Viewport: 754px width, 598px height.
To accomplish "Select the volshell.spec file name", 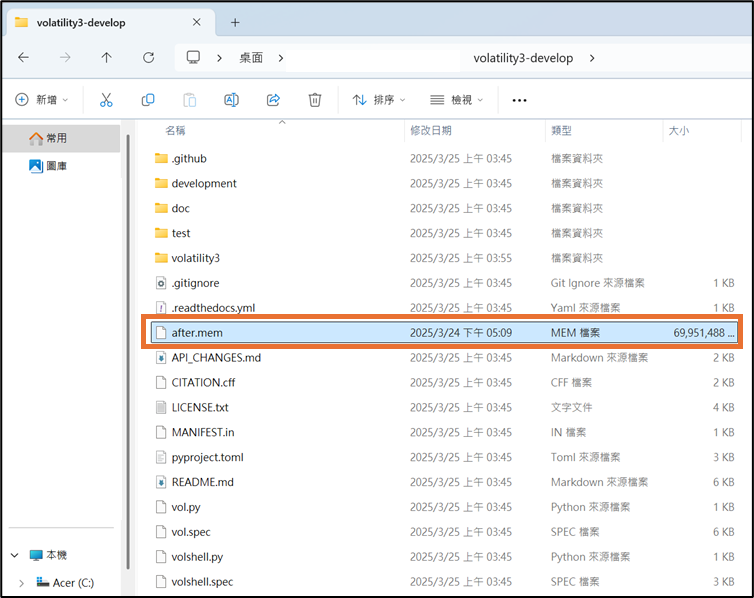I will point(202,582).
